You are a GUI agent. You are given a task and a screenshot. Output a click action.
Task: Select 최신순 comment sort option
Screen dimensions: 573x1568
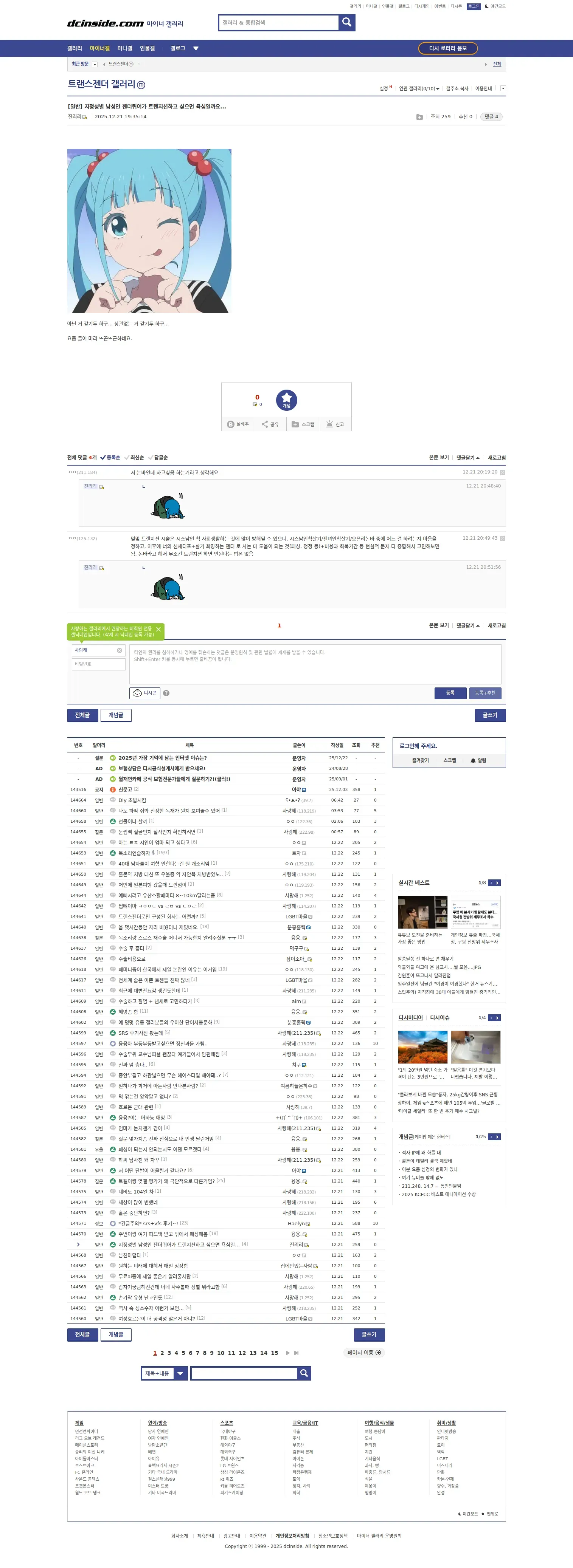point(134,458)
